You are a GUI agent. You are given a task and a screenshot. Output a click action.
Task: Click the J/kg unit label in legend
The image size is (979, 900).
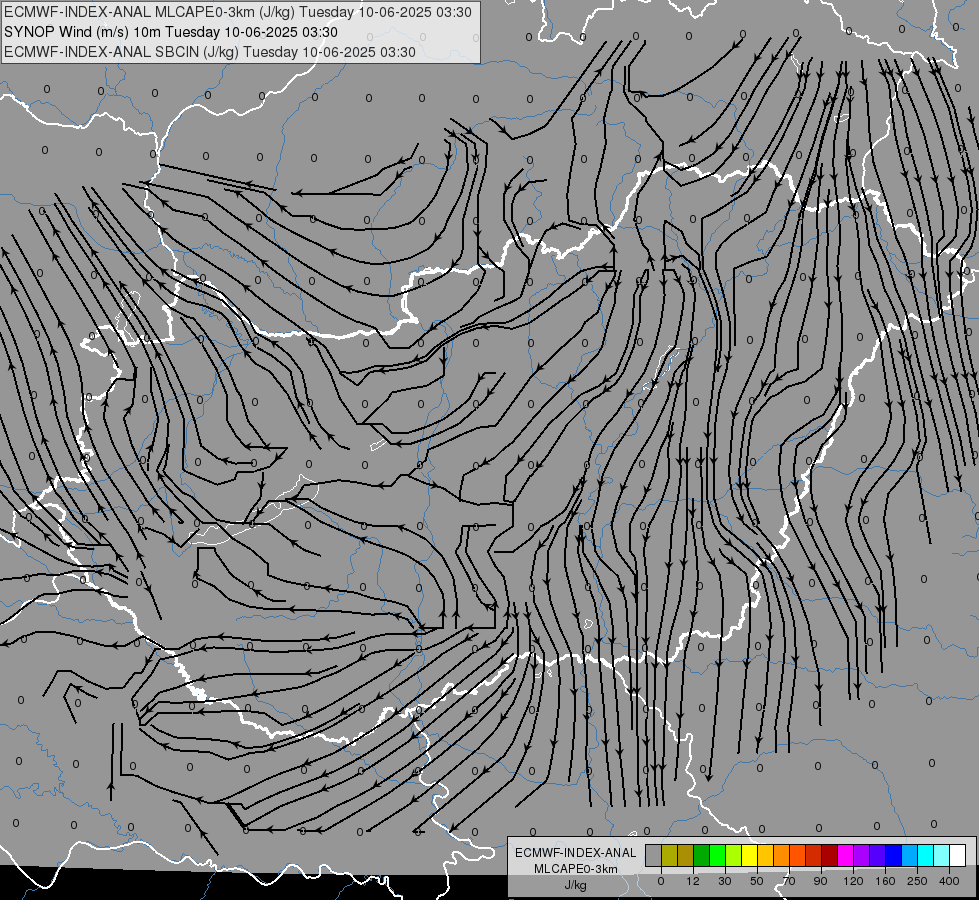click(576, 885)
